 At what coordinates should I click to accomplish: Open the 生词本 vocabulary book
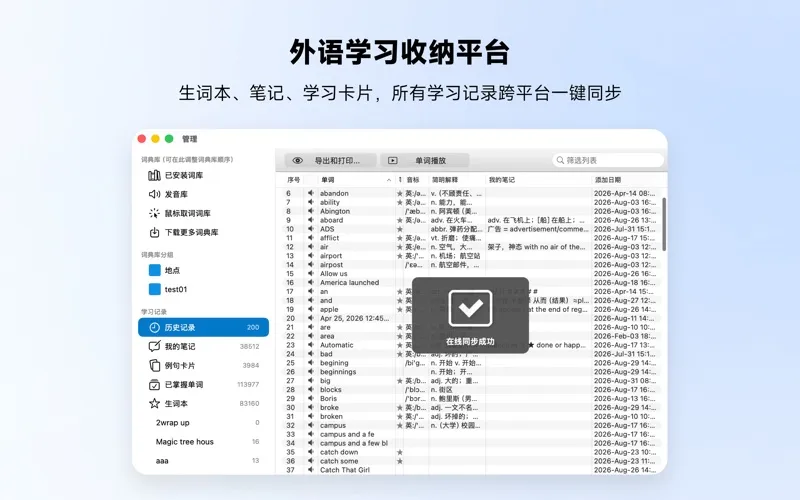tap(203, 404)
